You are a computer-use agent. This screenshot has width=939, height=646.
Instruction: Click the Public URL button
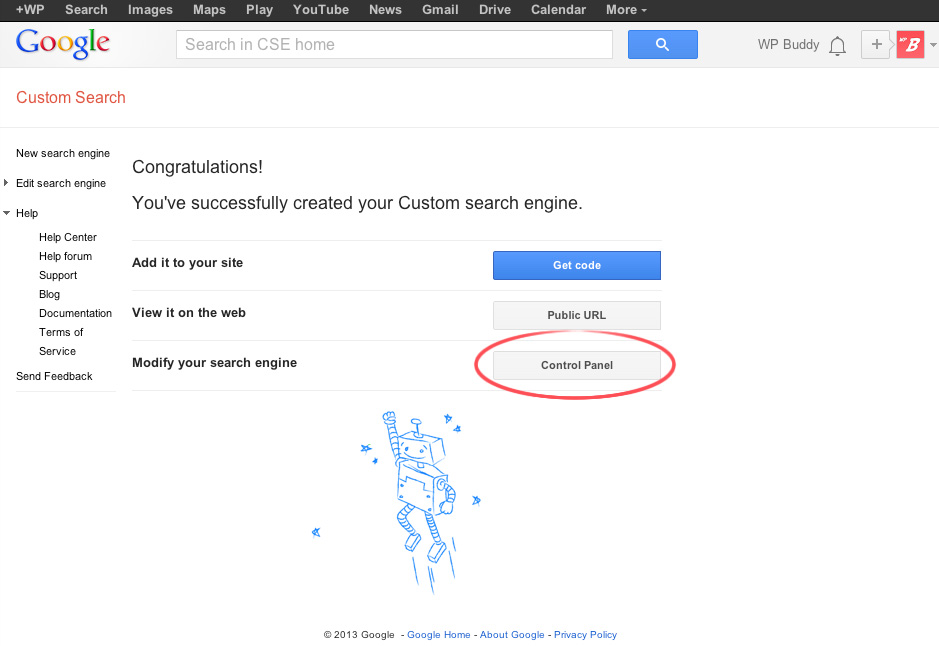(577, 315)
